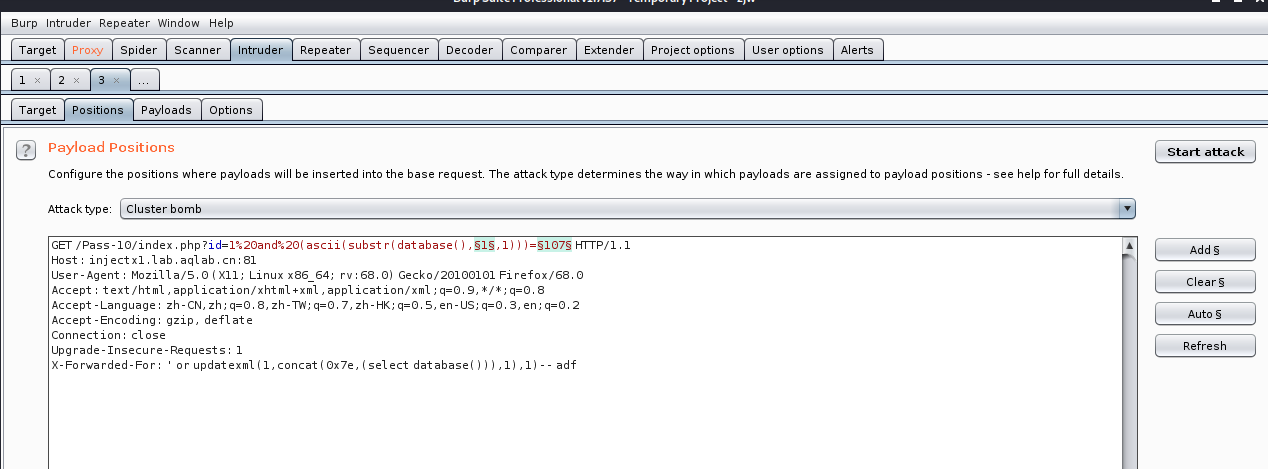Click the Start attack button
Viewport: 1268px width, 469px height.
pyautogui.click(x=1205, y=152)
